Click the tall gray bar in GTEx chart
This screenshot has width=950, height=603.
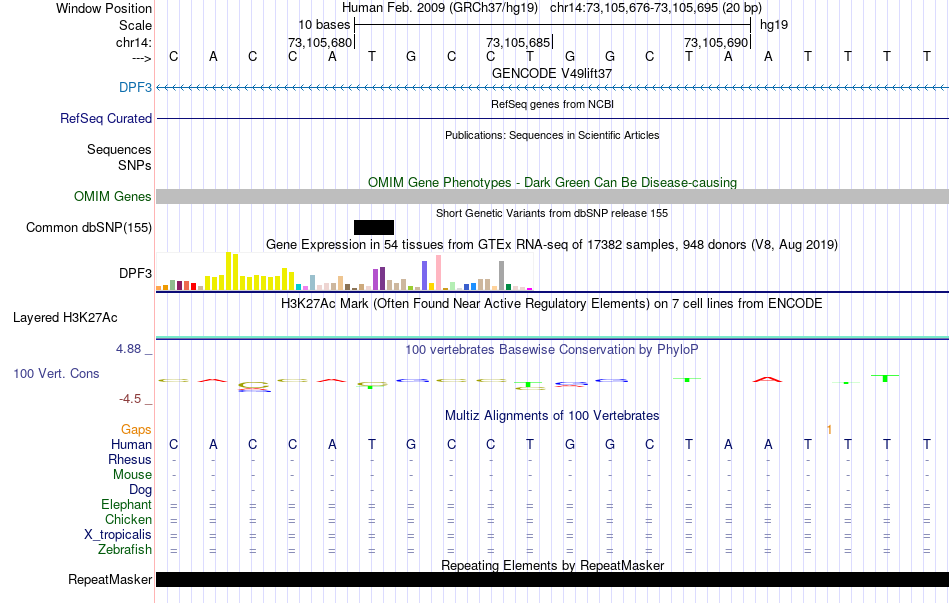click(x=502, y=276)
